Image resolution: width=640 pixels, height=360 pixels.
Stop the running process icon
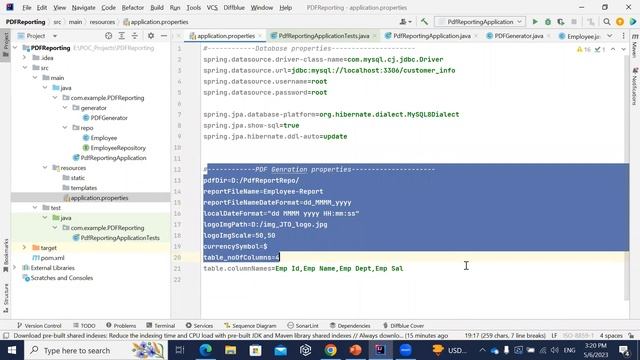(x=574, y=22)
